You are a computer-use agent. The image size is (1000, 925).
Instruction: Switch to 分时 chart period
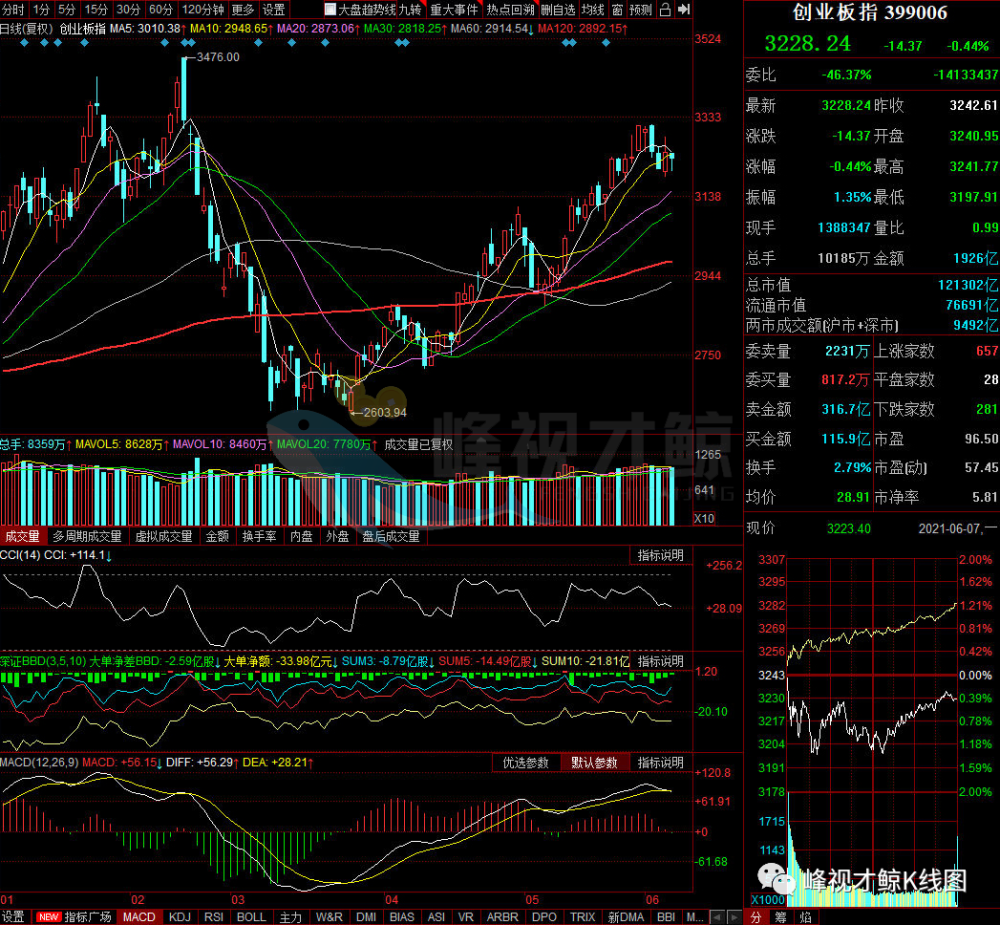point(13,10)
